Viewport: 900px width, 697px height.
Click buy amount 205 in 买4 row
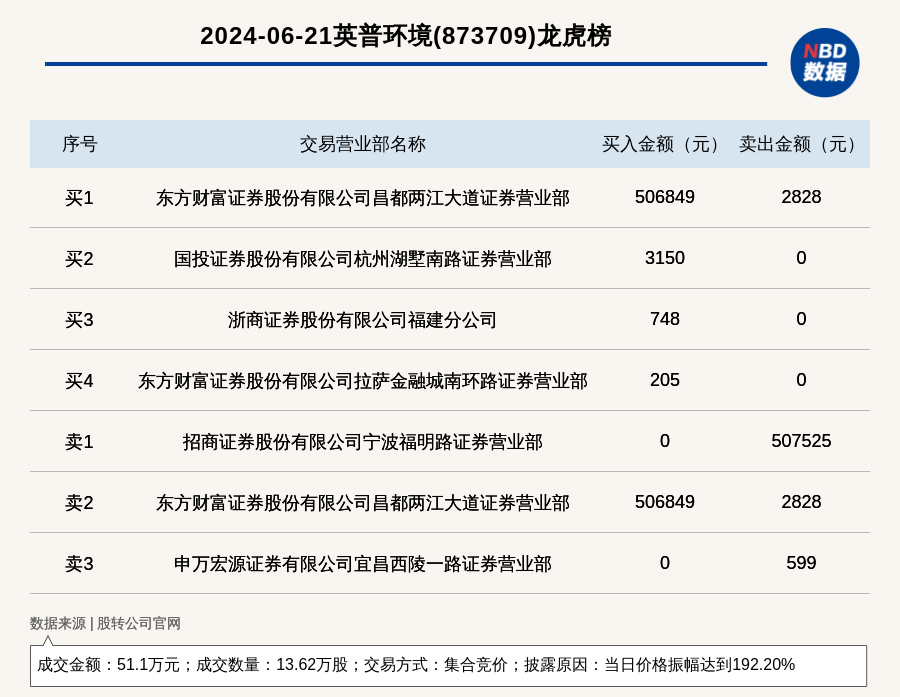(x=665, y=380)
